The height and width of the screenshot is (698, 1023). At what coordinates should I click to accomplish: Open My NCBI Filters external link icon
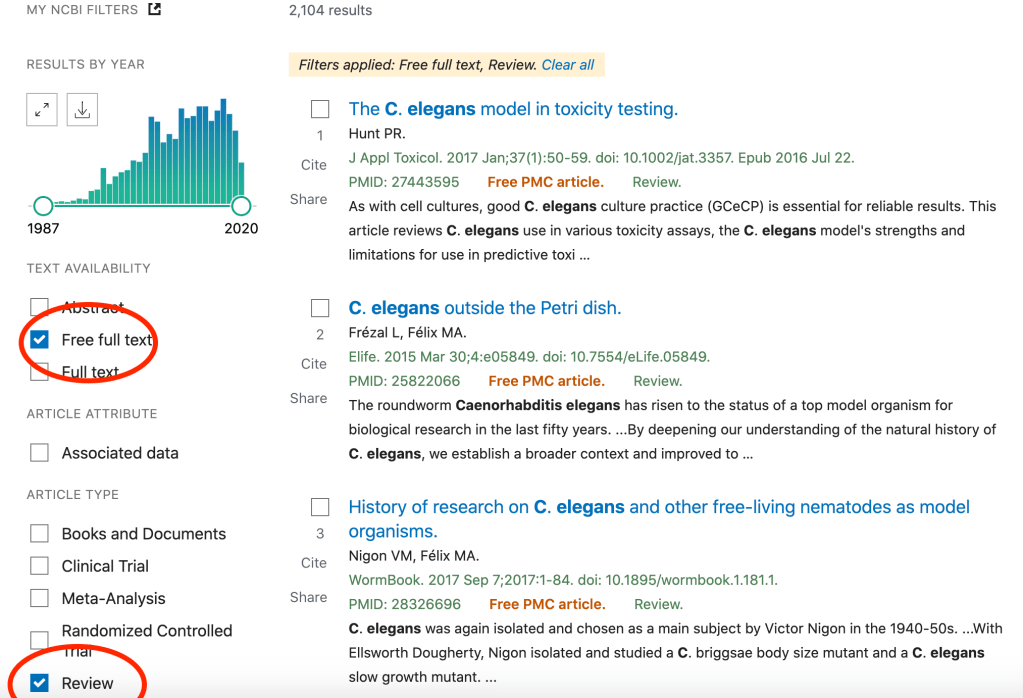pos(154,10)
